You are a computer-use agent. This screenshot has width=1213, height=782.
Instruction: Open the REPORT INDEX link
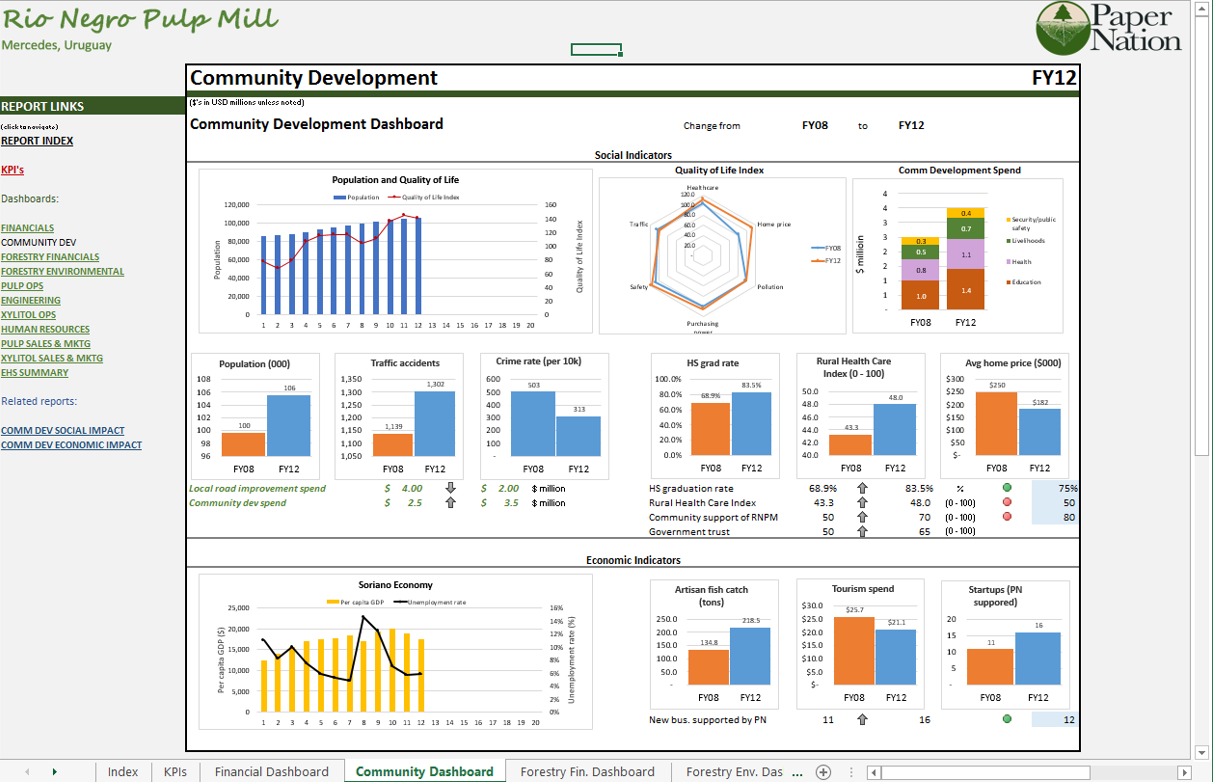pos(37,141)
